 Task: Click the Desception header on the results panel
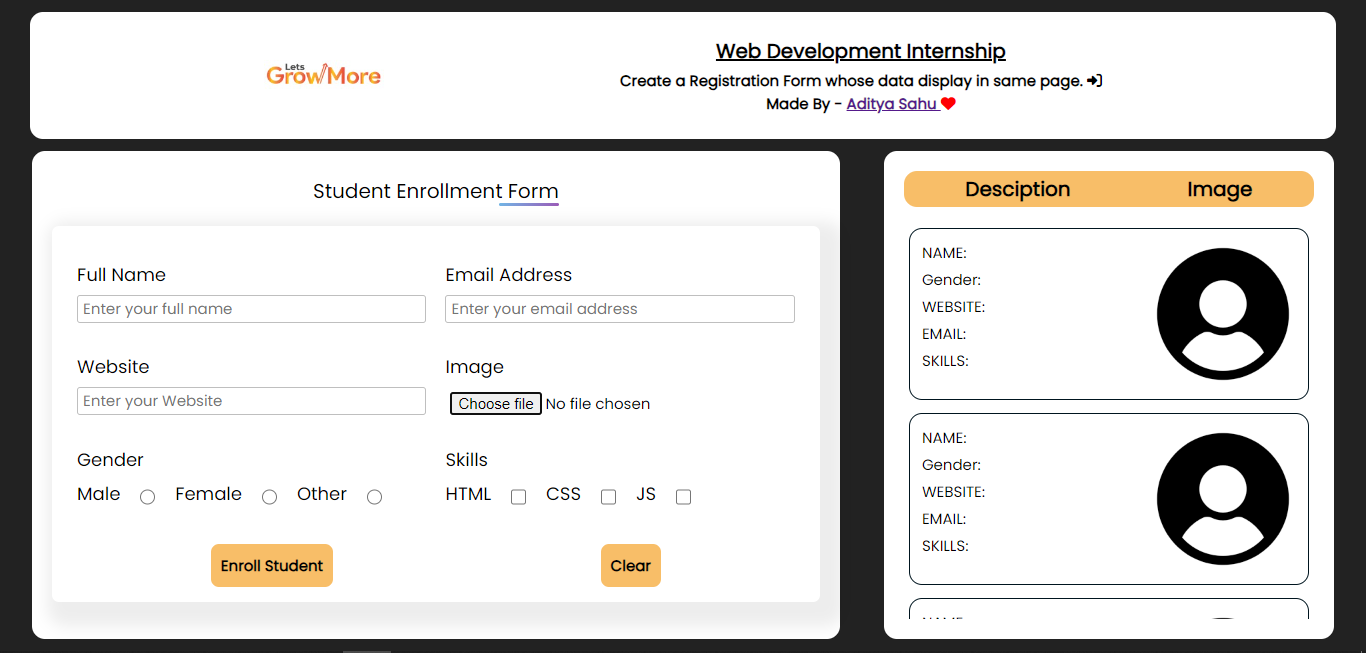[x=1017, y=189]
